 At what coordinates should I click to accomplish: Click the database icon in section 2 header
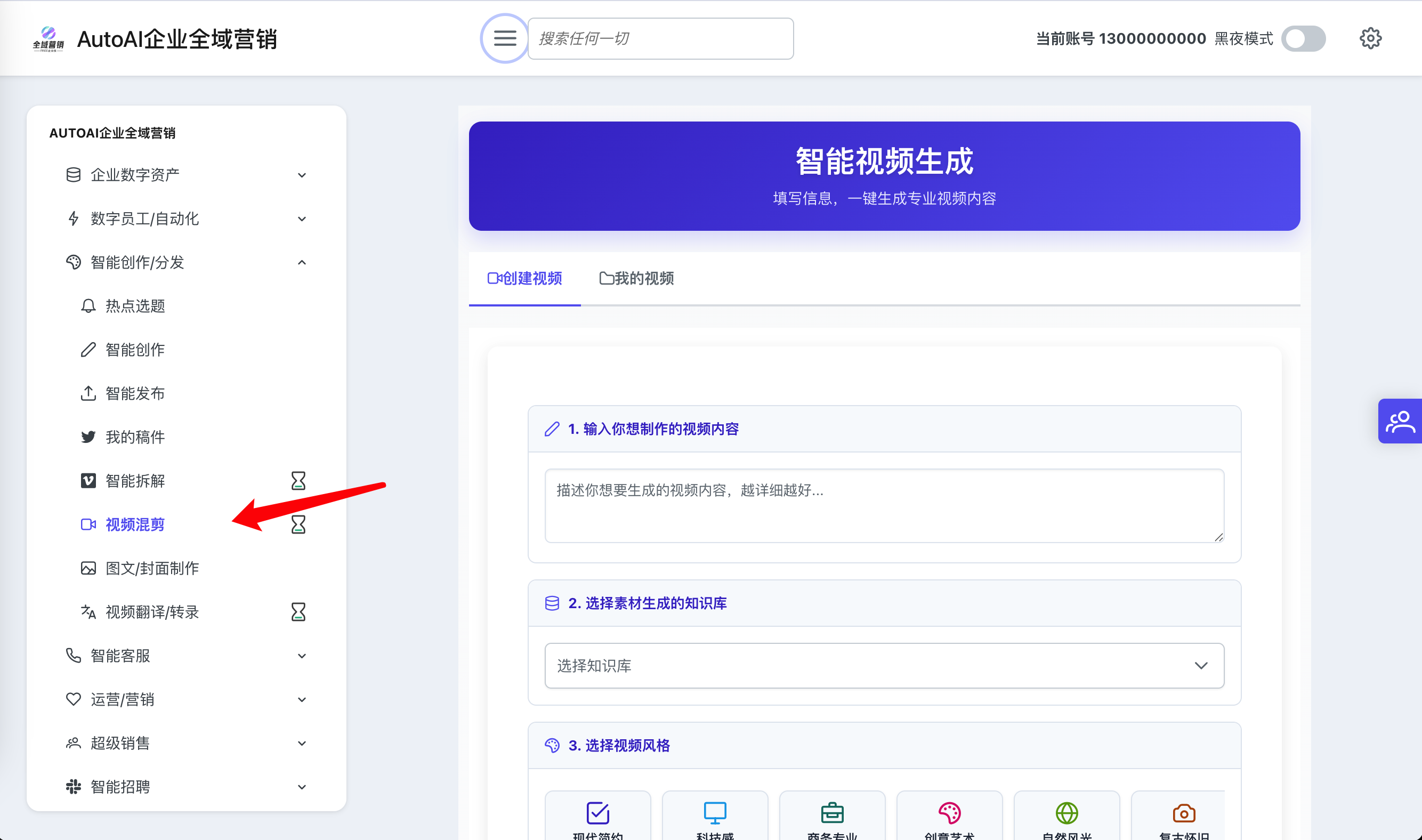pos(552,603)
